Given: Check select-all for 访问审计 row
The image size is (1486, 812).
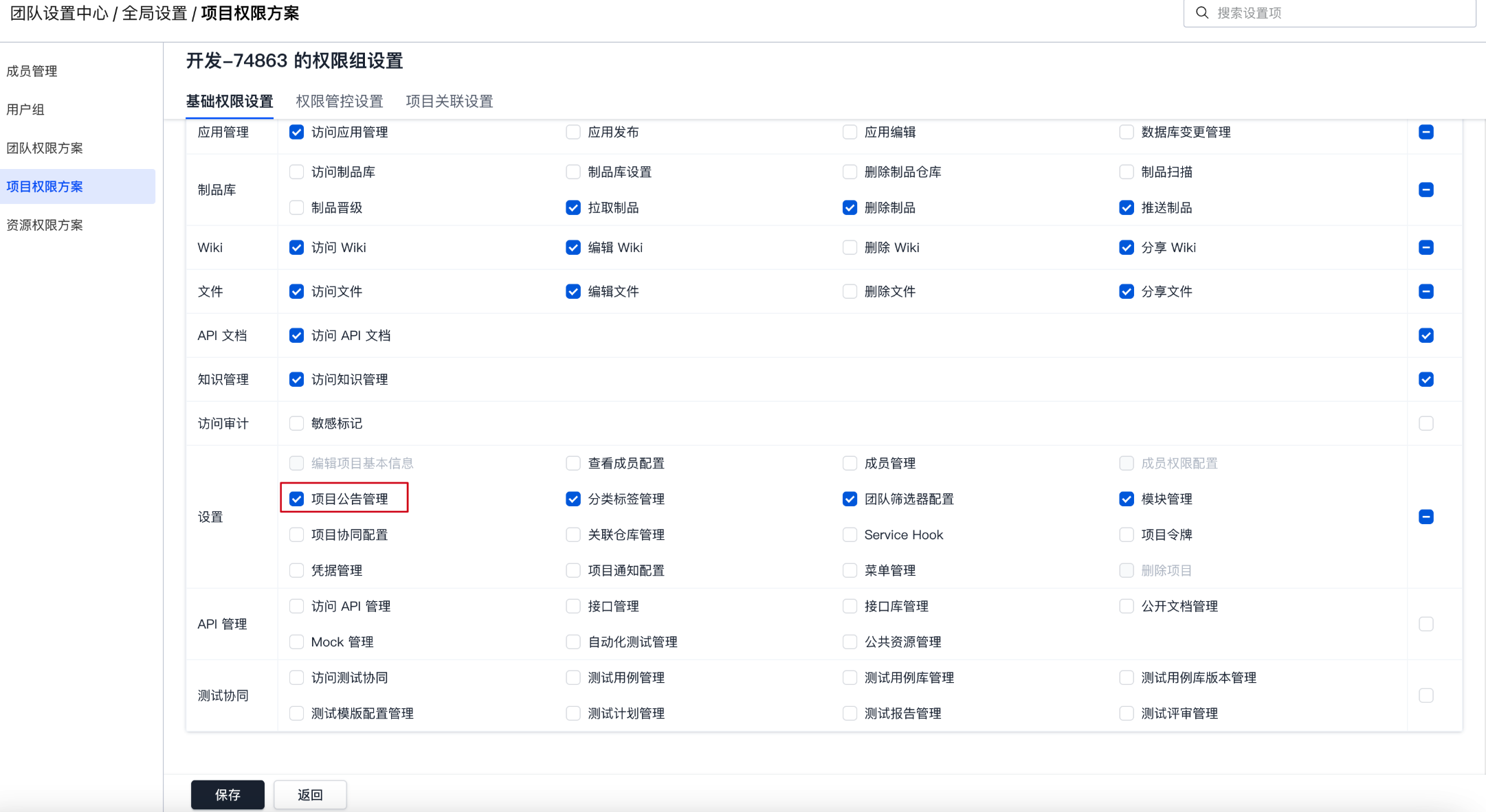Looking at the screenshot, I should [1426, 423].
